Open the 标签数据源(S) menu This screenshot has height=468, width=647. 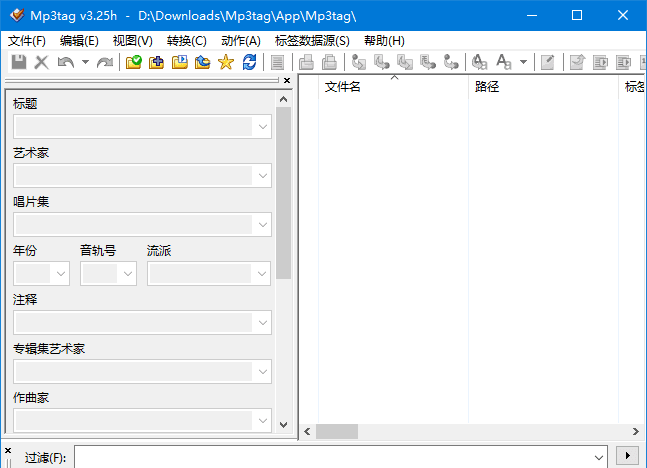(312, 41)
